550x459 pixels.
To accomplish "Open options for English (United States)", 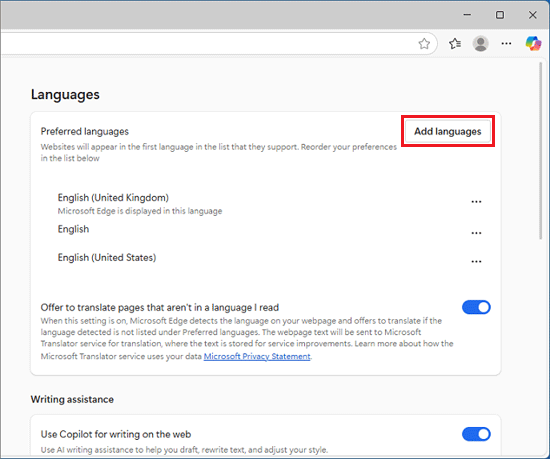I will pyautogui.click(x=476, y=261).
